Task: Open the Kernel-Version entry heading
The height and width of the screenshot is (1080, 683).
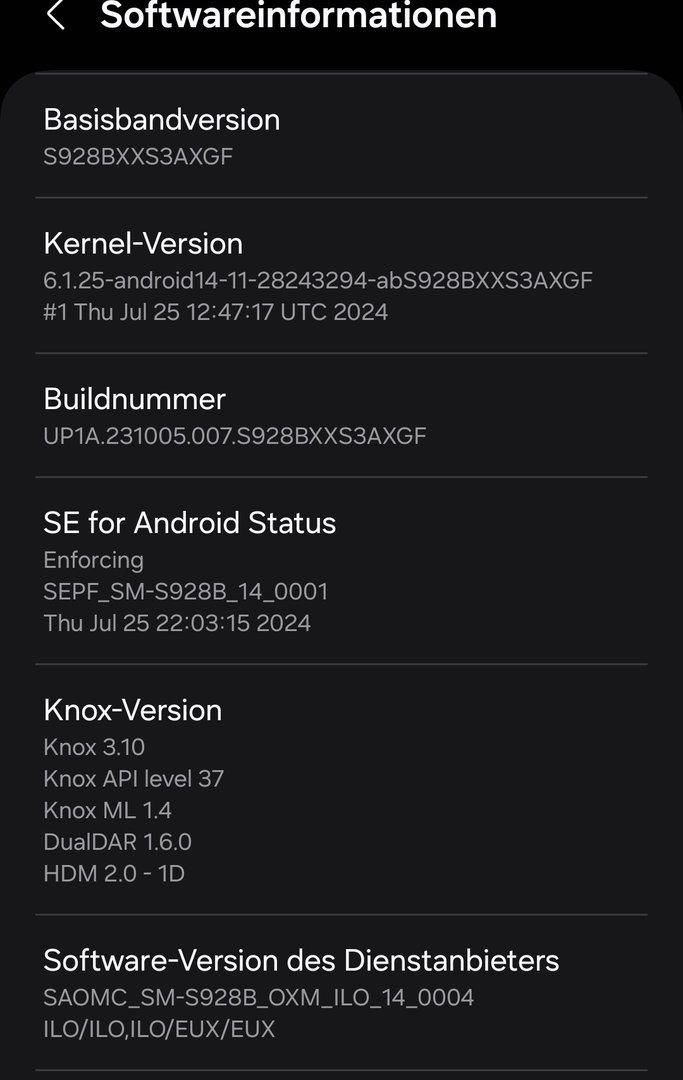Action: pos(143,244)
